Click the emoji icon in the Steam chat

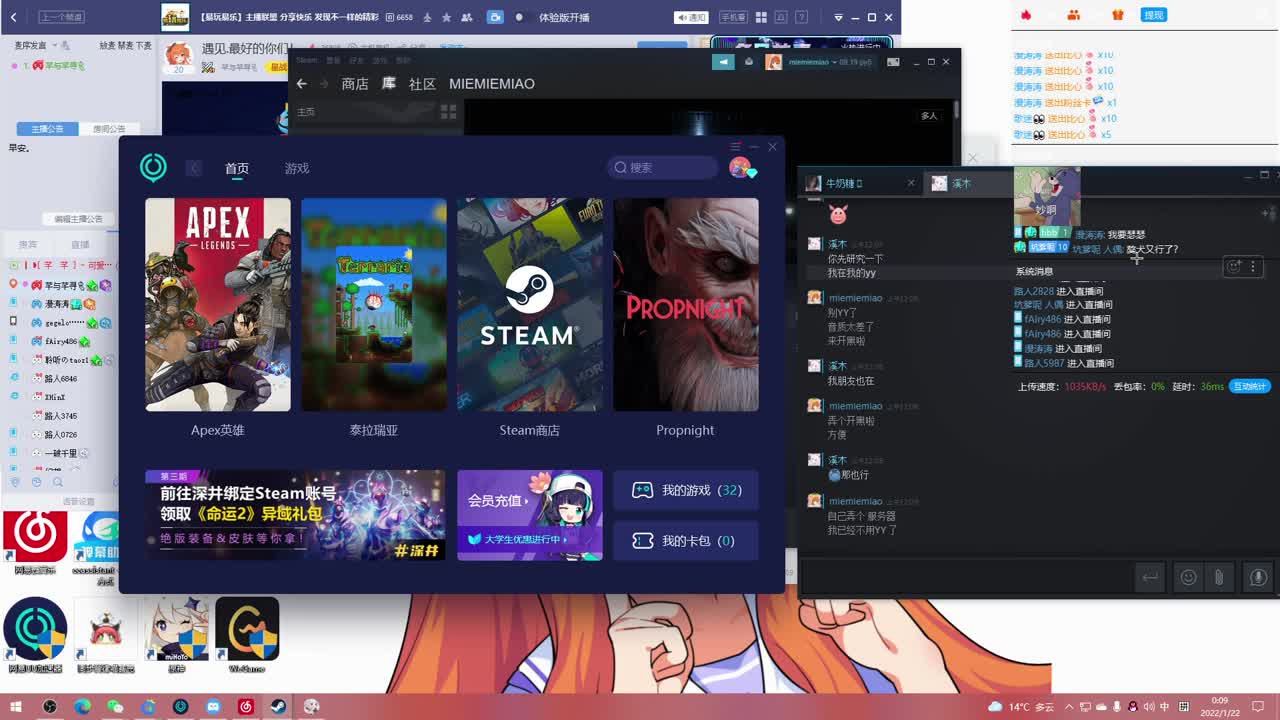click(x=1188, y=577)
